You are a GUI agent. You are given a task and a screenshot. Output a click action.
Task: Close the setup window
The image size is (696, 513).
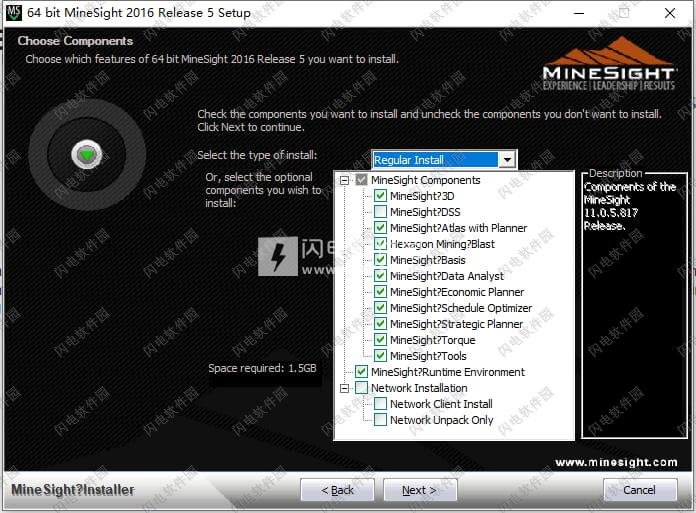[x=669, y=13]
